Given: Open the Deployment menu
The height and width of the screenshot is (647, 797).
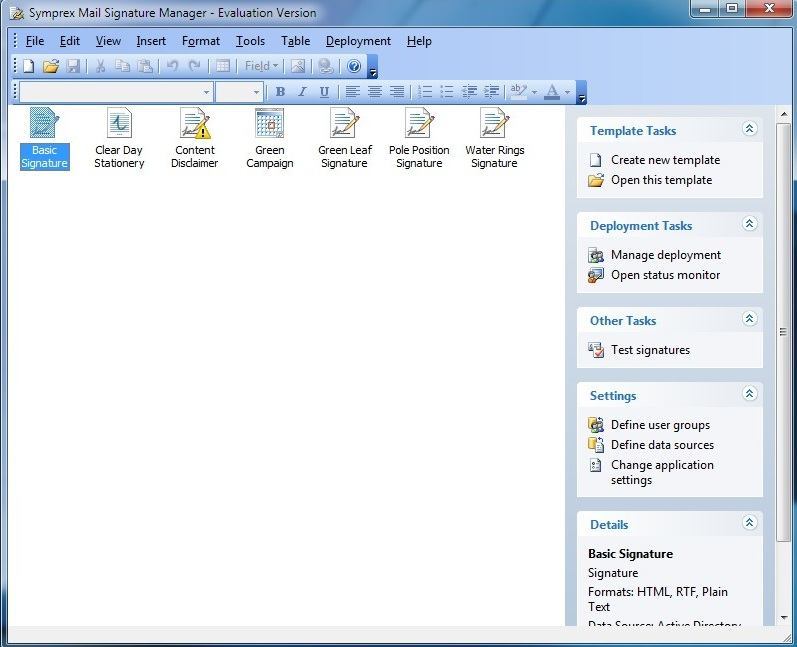Looking at the screenshot, I should click(358, 41).
